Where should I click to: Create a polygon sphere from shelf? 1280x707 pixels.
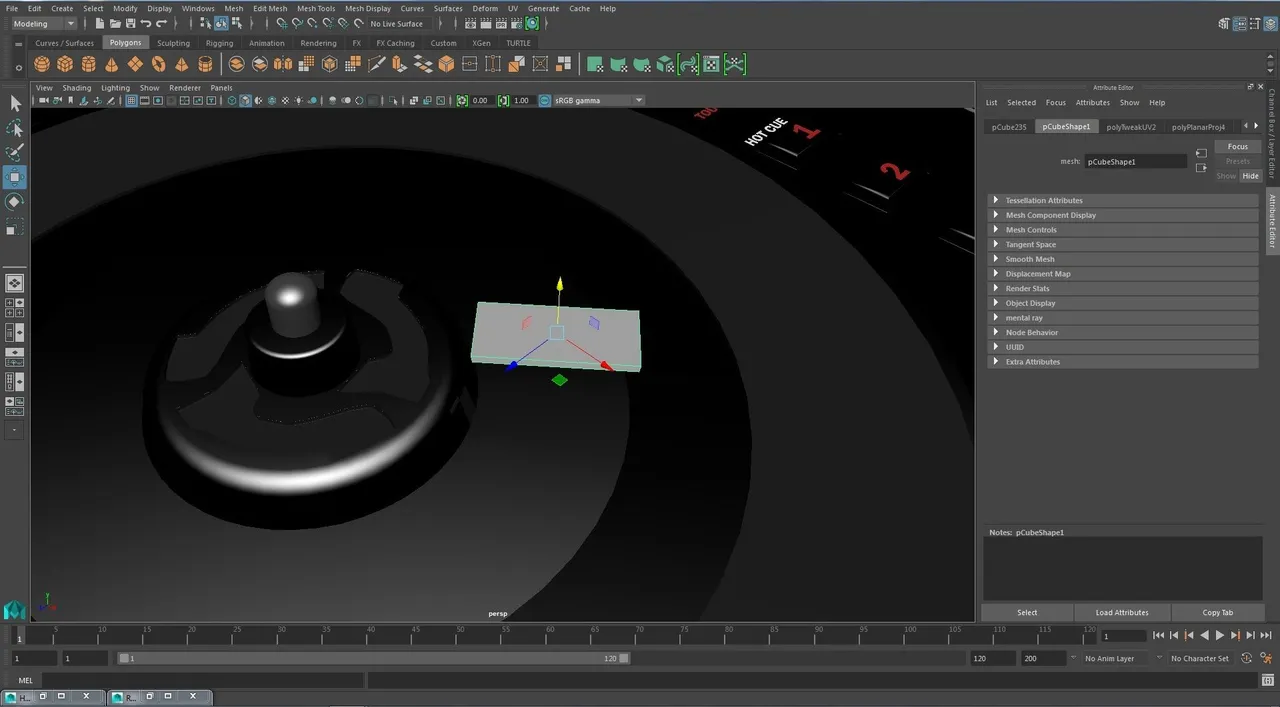[x=42, y=64]
